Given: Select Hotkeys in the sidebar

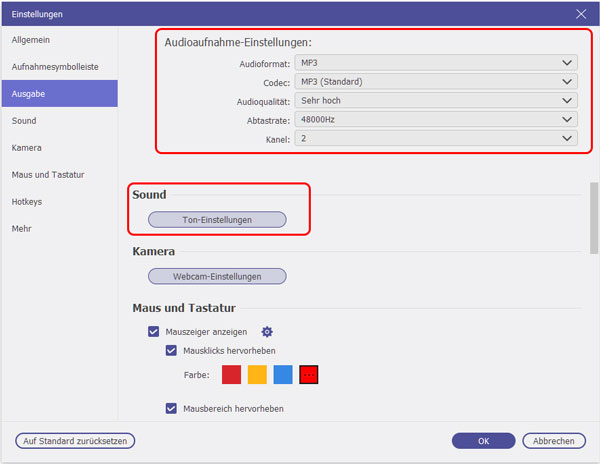Looking at the screenshot, I should [x=27, y=202].
